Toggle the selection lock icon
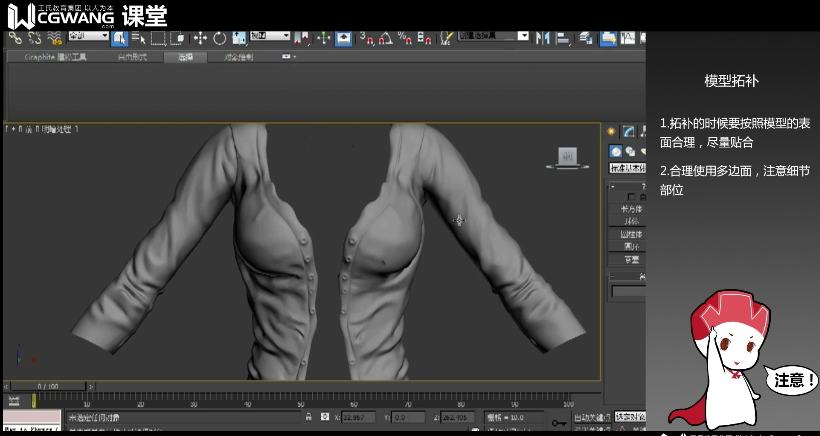 pyautogui.click(x=308, y=417)
